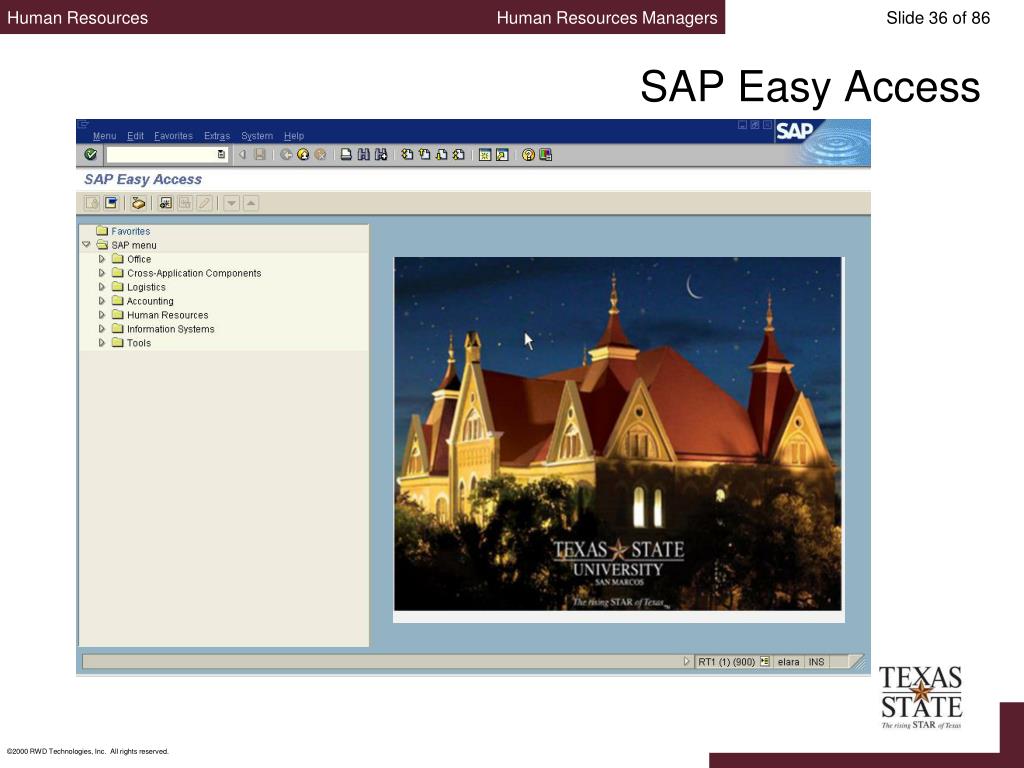Select the Accounting tree label
The height and width of the screenshot is (768, 1024).
point(150,301)
